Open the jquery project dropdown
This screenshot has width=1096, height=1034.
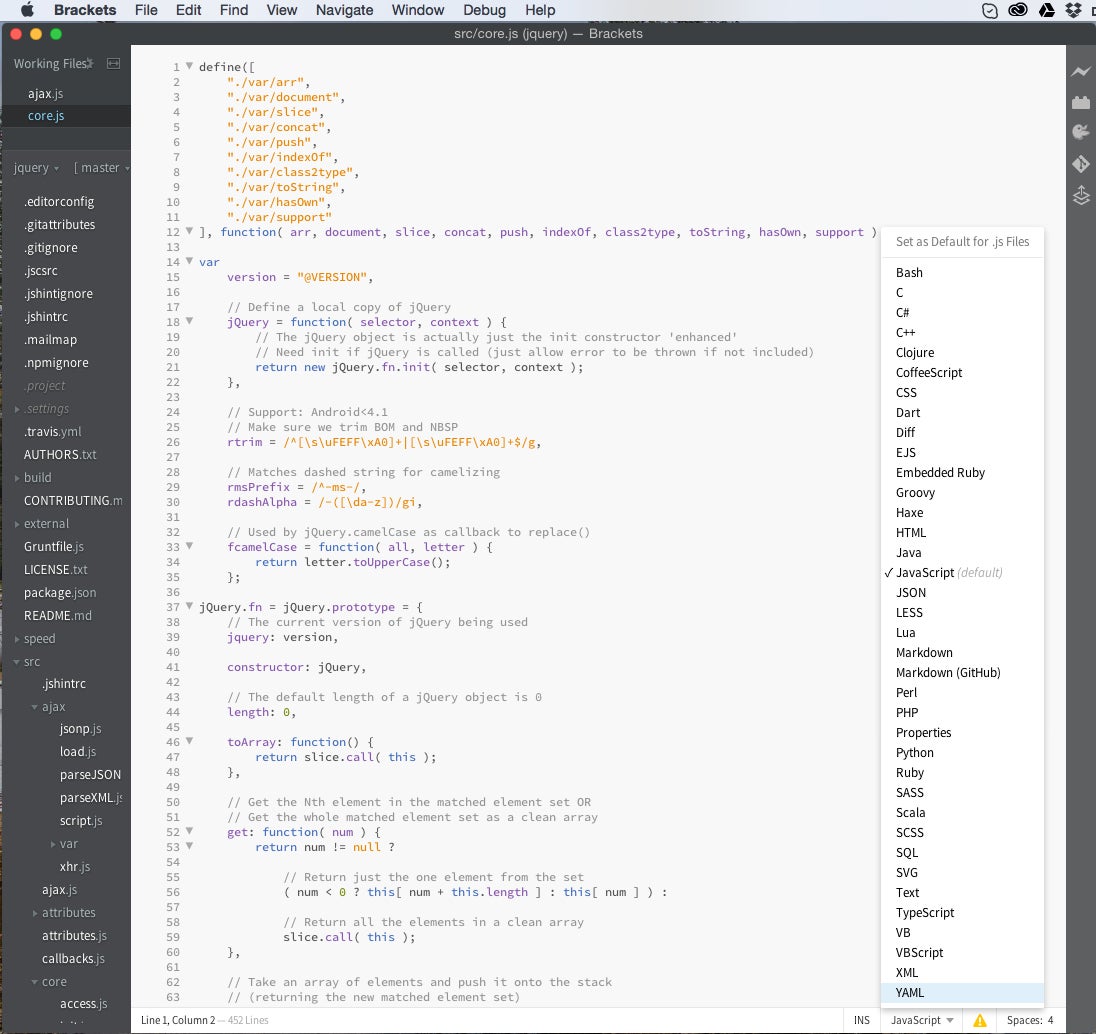[36, 168]
